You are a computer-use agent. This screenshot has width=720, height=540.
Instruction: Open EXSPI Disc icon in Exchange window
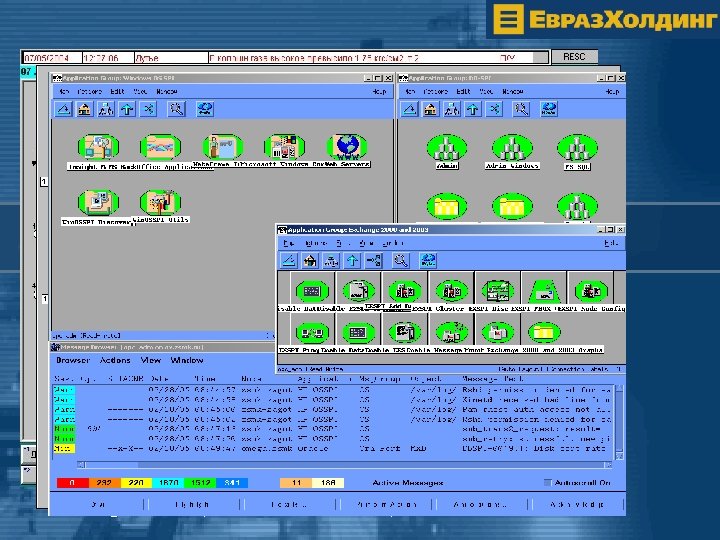pyautogui.click(x=497, y=291)
